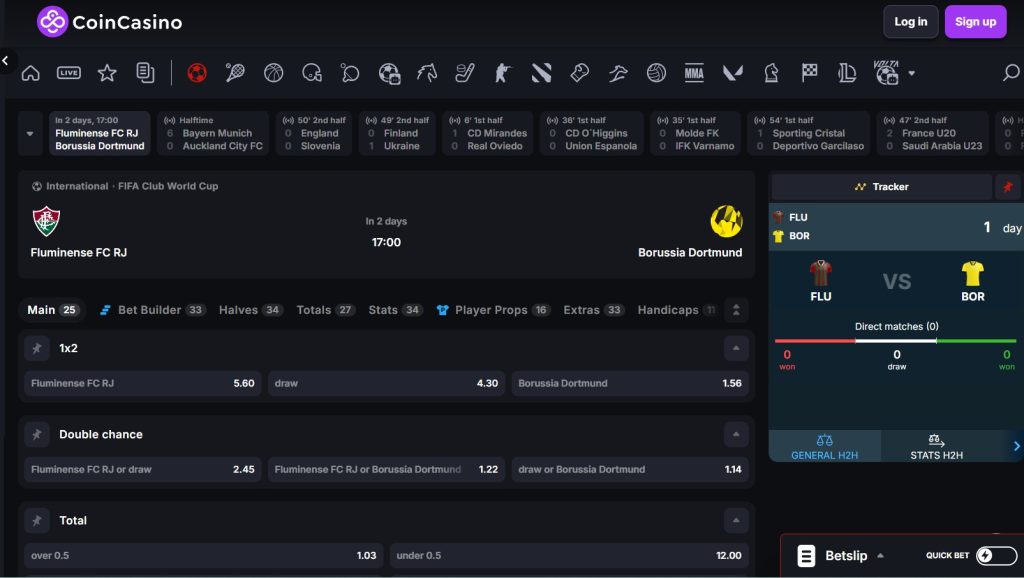
Task: Collapse the Double chance section
Action: pyautogui.click(x=736, y=434)
